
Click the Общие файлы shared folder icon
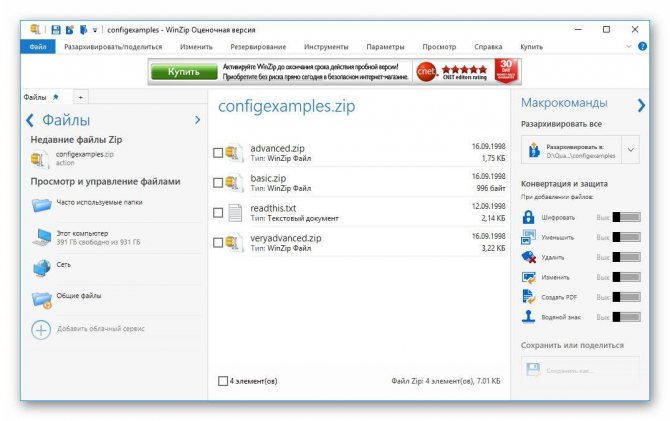[x=42, y=299]
